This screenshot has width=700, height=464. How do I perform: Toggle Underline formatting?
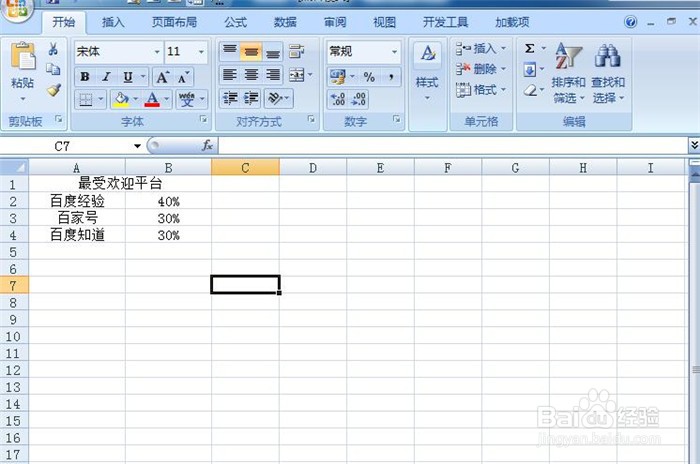point(128,77)
